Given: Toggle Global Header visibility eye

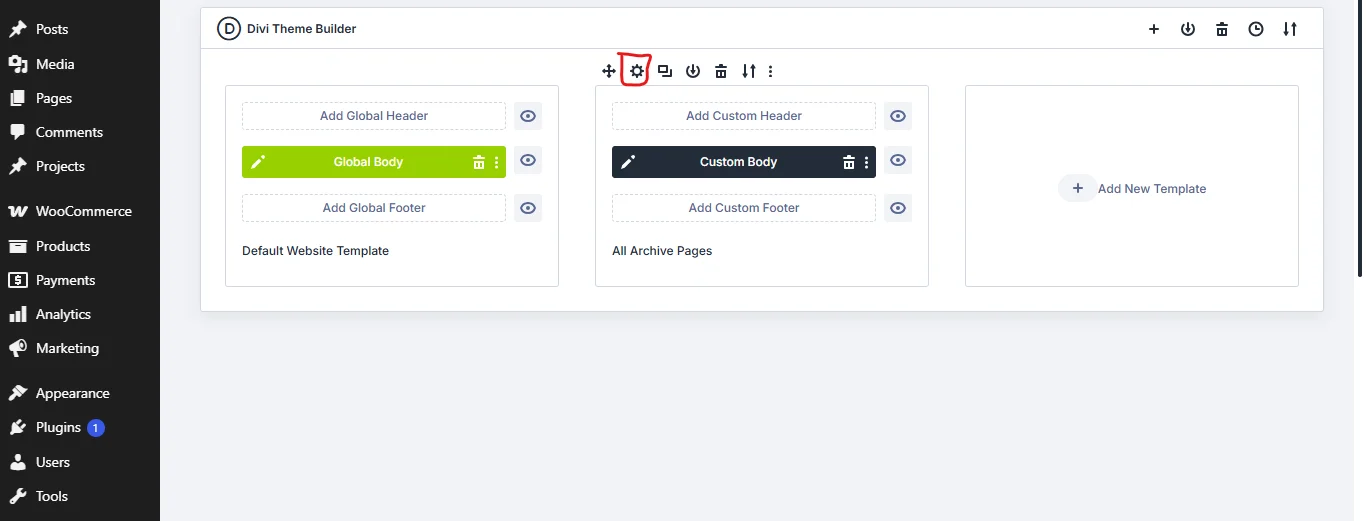Looking at the screenshot, I should click(x=528, y=116).
